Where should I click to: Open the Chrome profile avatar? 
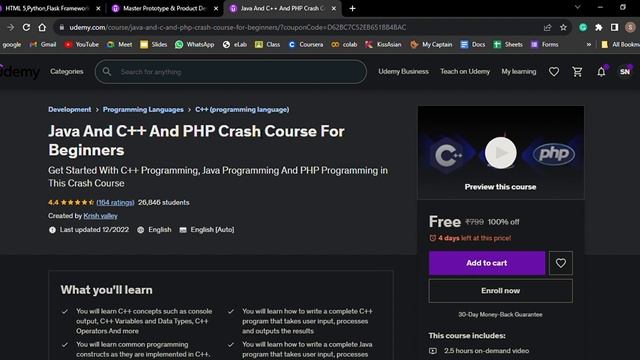click(630, 27)
